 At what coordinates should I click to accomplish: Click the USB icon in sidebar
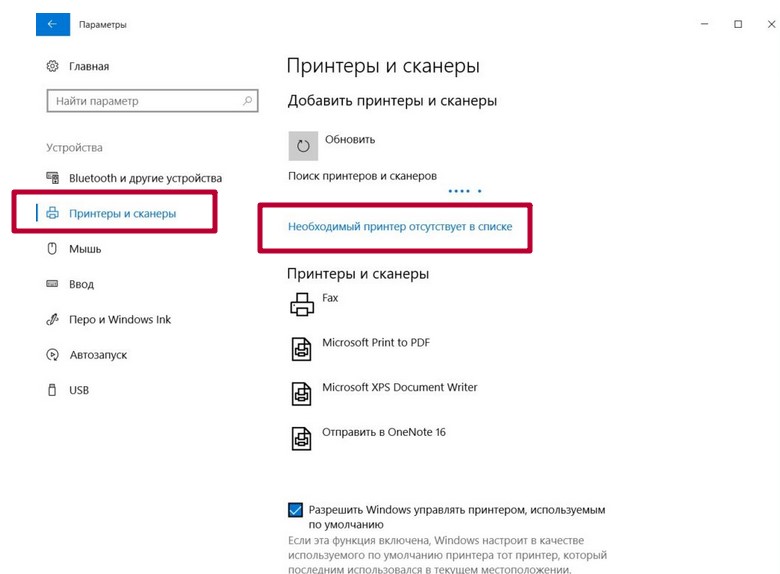pos(52,390)
